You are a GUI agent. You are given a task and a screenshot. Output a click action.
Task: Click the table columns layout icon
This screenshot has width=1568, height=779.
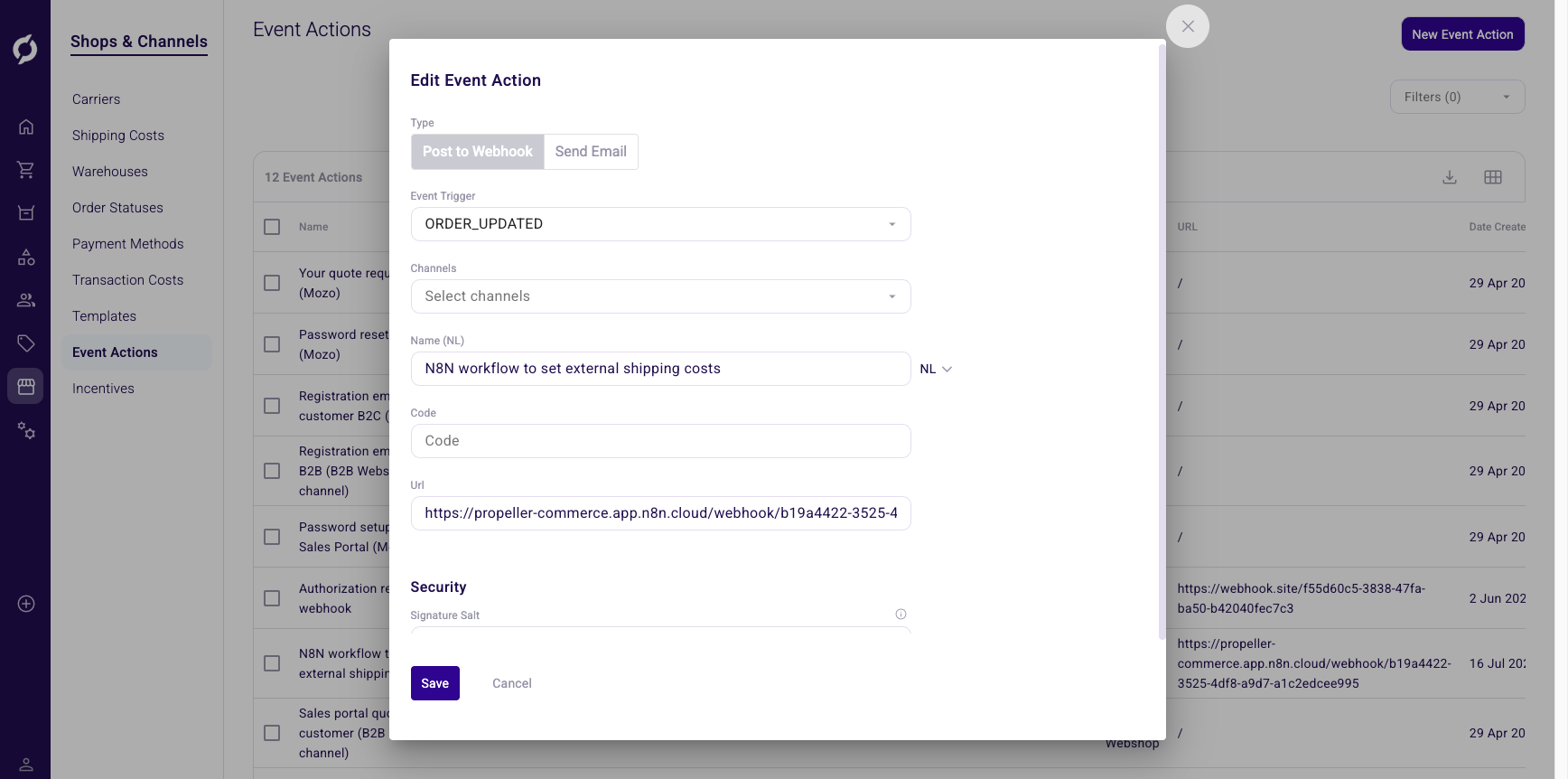pos(1493,177)
